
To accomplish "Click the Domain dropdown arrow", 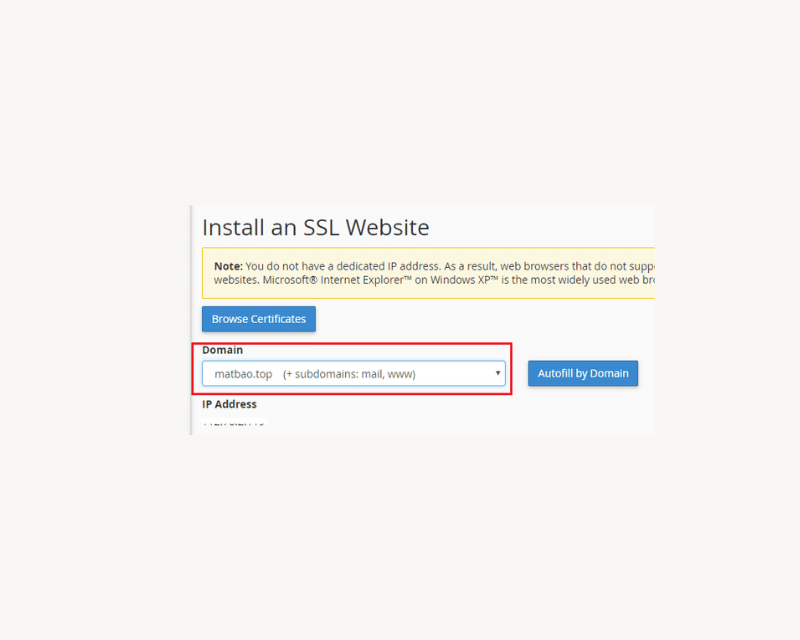I will pos(497,373).
